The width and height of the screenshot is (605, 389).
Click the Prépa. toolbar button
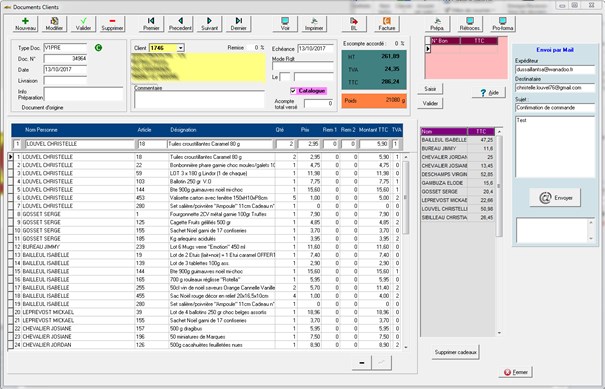(437, 24)
